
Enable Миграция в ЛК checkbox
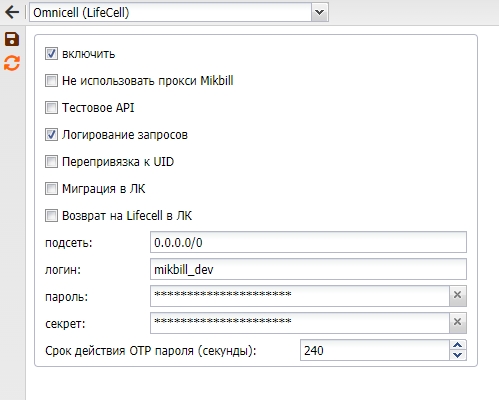[x=51, y=189]
